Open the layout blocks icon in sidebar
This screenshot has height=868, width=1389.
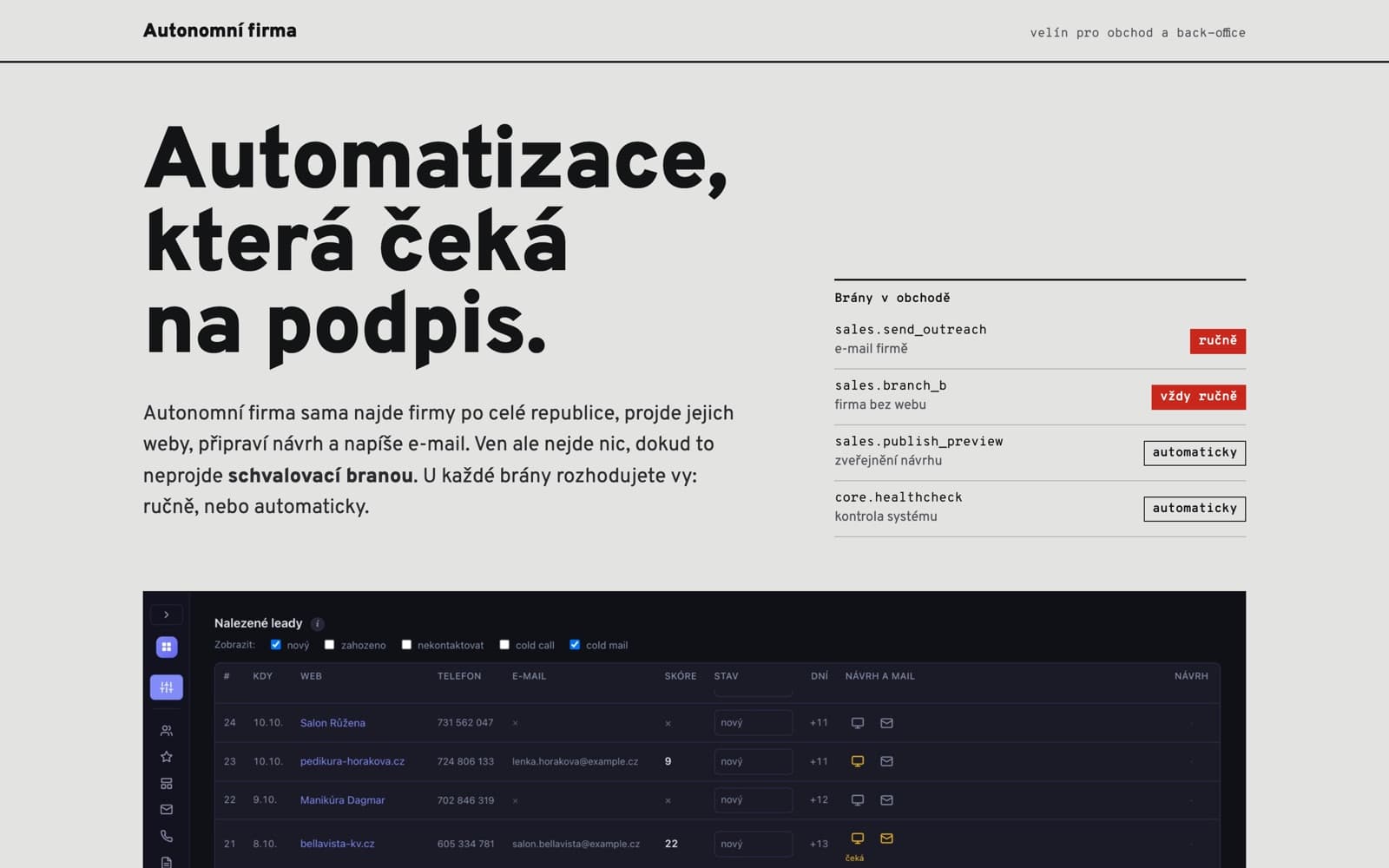click(167, 783)
